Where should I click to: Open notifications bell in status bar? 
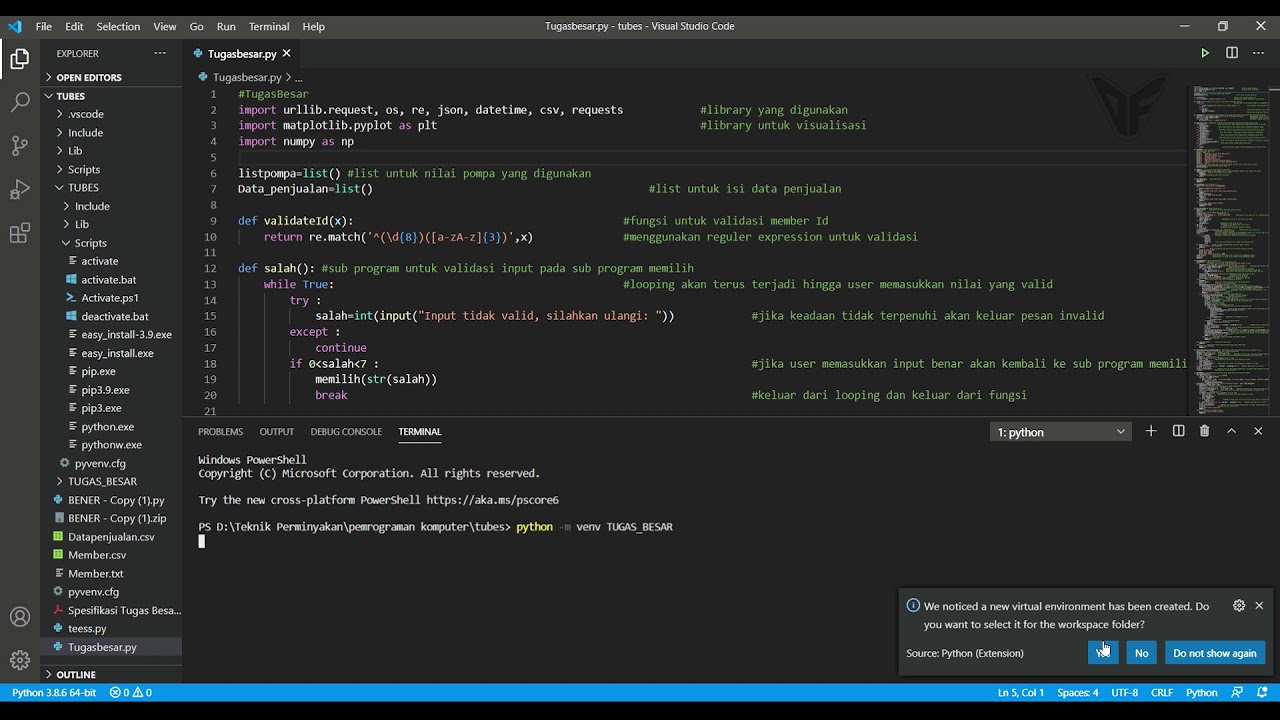point(1261,692)
